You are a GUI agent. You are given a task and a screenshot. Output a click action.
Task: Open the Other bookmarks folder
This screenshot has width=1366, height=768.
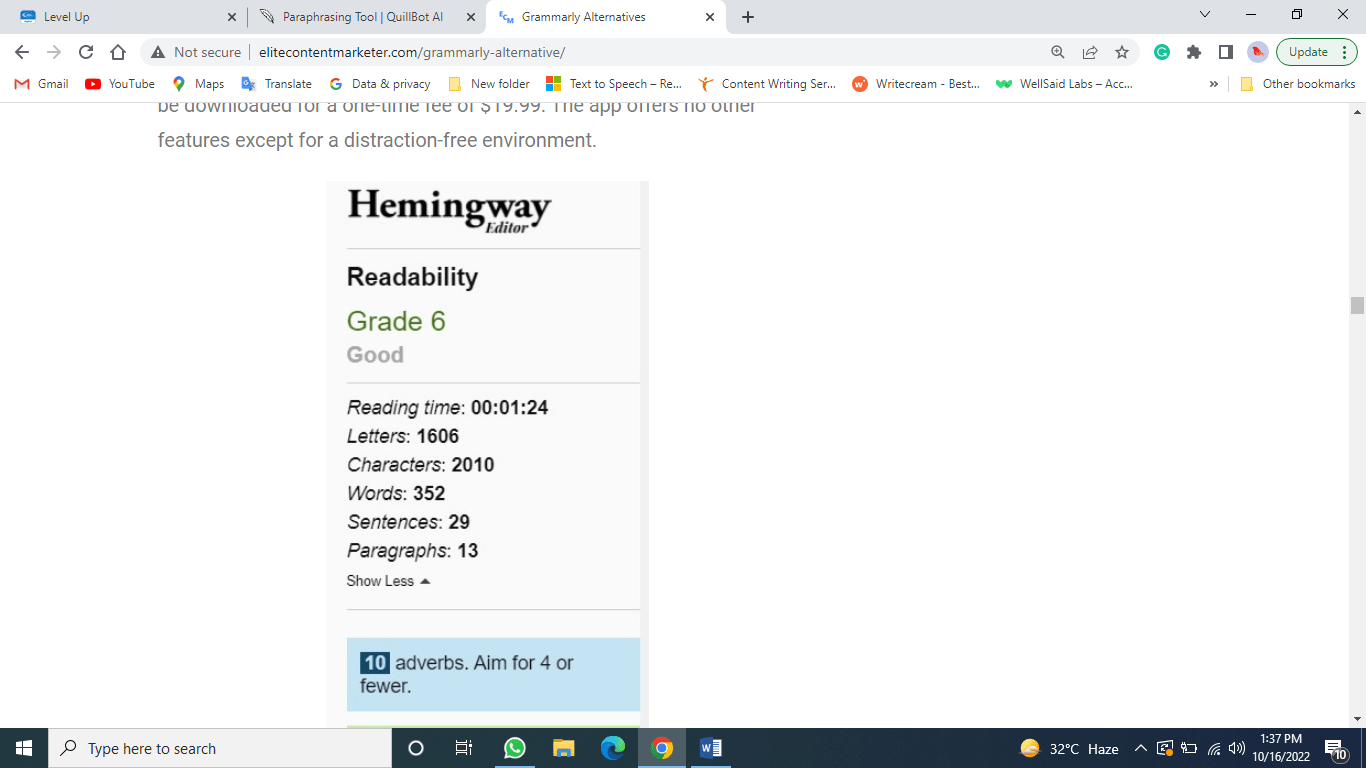1298,84
